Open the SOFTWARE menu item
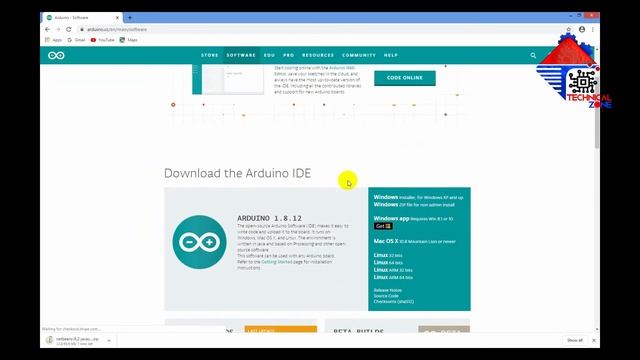640x360 pixels. click(x=241, y=55)
